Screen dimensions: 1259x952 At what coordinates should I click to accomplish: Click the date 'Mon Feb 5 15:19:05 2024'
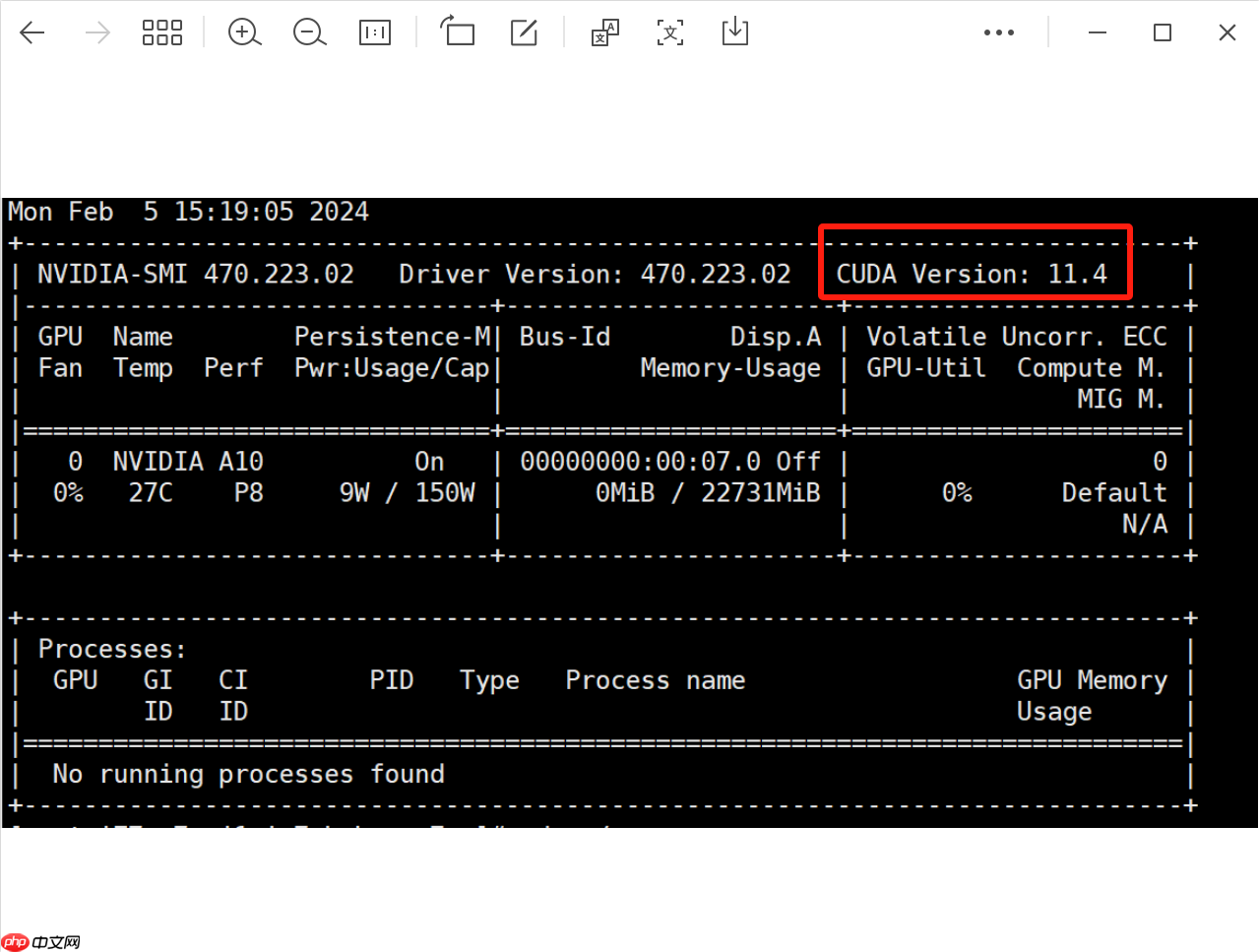pyautogui.click(x=188, y=212)
